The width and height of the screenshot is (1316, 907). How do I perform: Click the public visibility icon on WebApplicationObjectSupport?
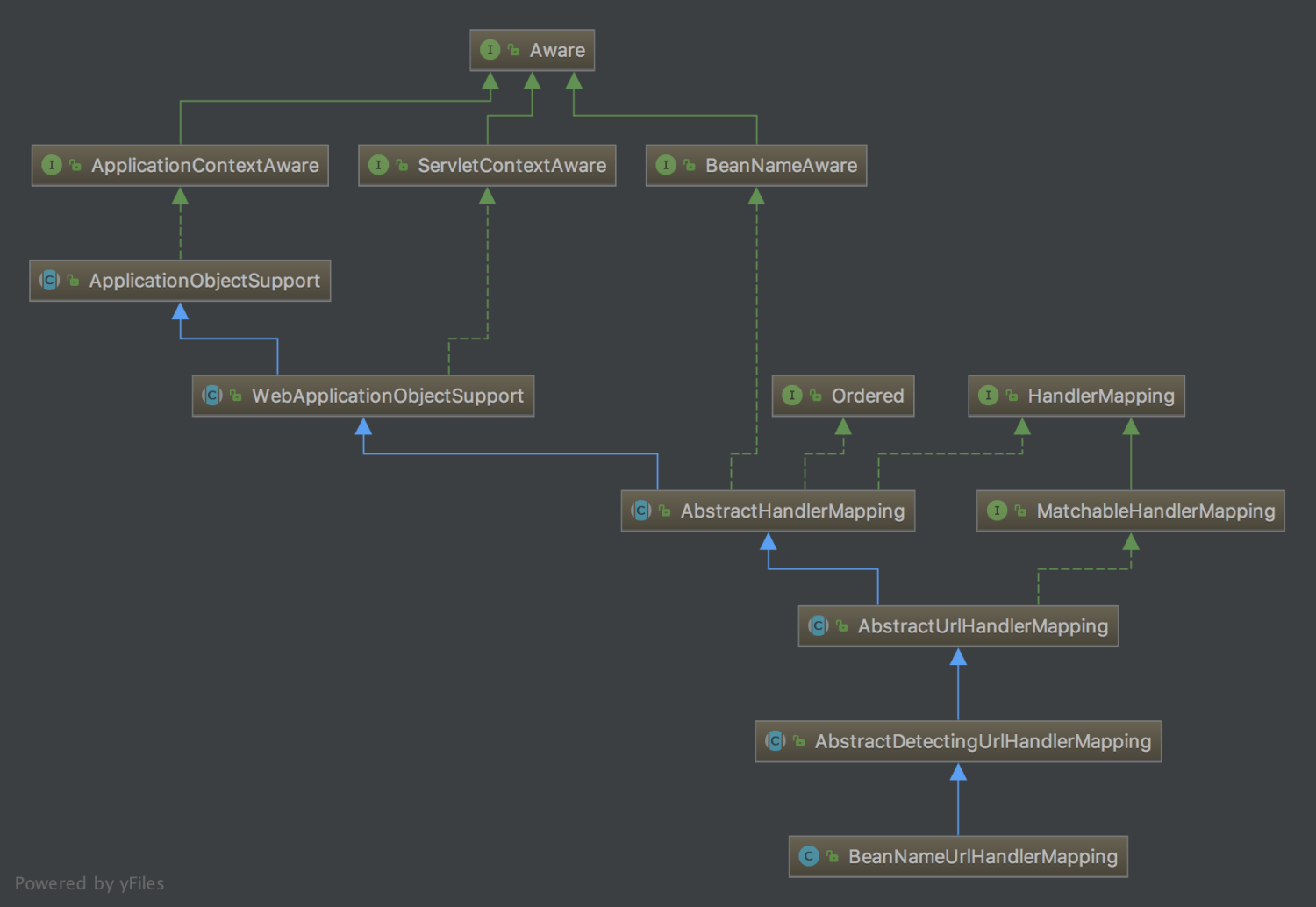pyautogui.click(x=236, y=396)
